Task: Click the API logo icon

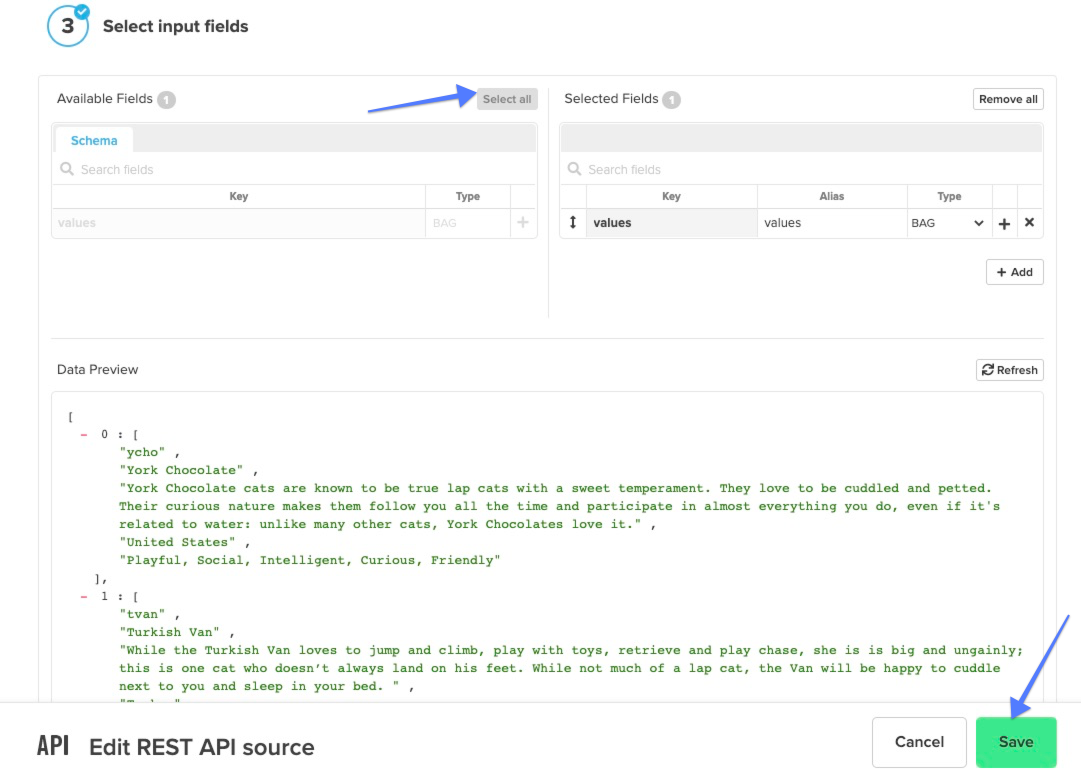Action: [53, 746]
